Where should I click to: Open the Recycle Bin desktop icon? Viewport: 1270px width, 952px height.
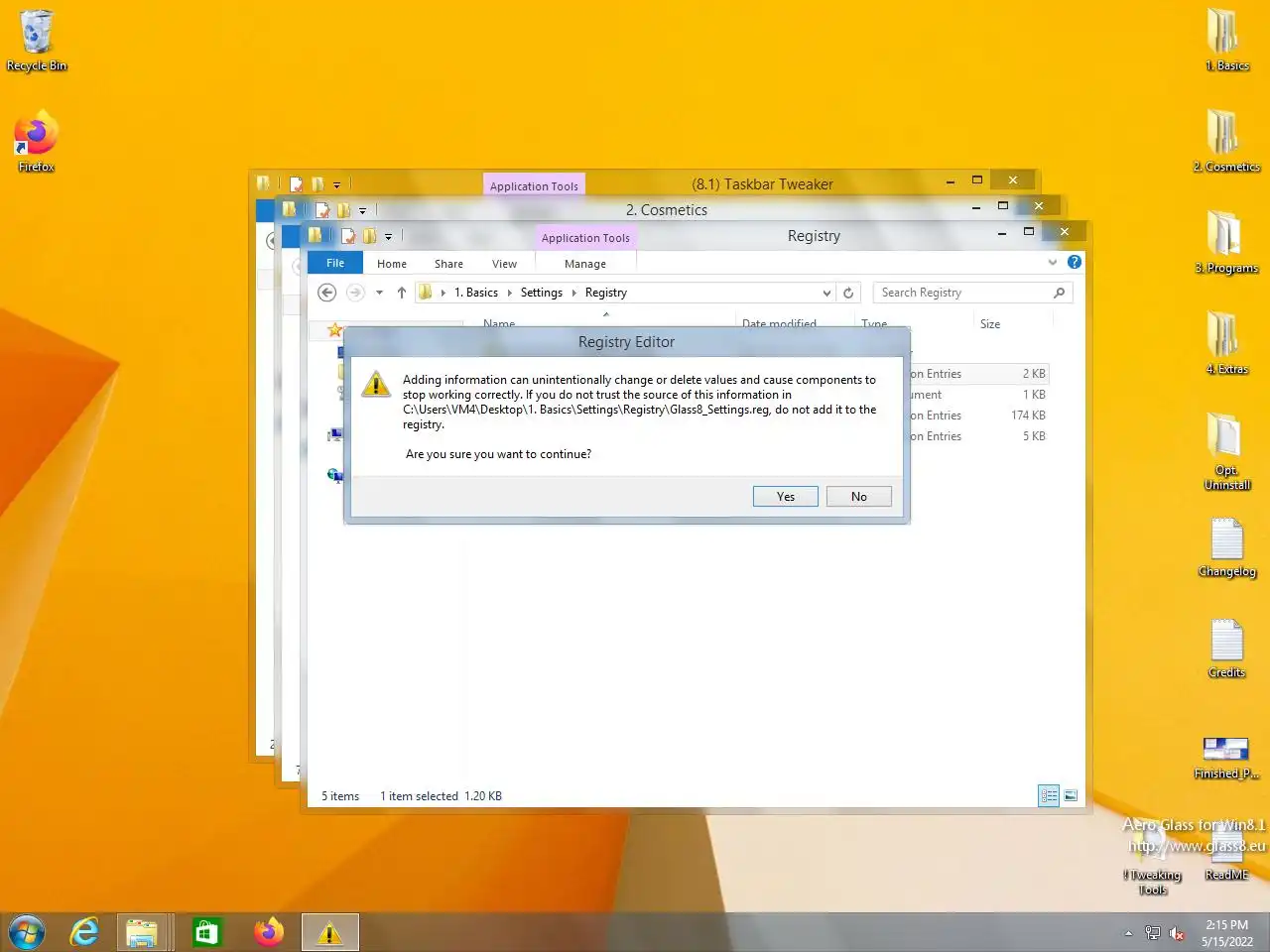[x=37, y=41]
